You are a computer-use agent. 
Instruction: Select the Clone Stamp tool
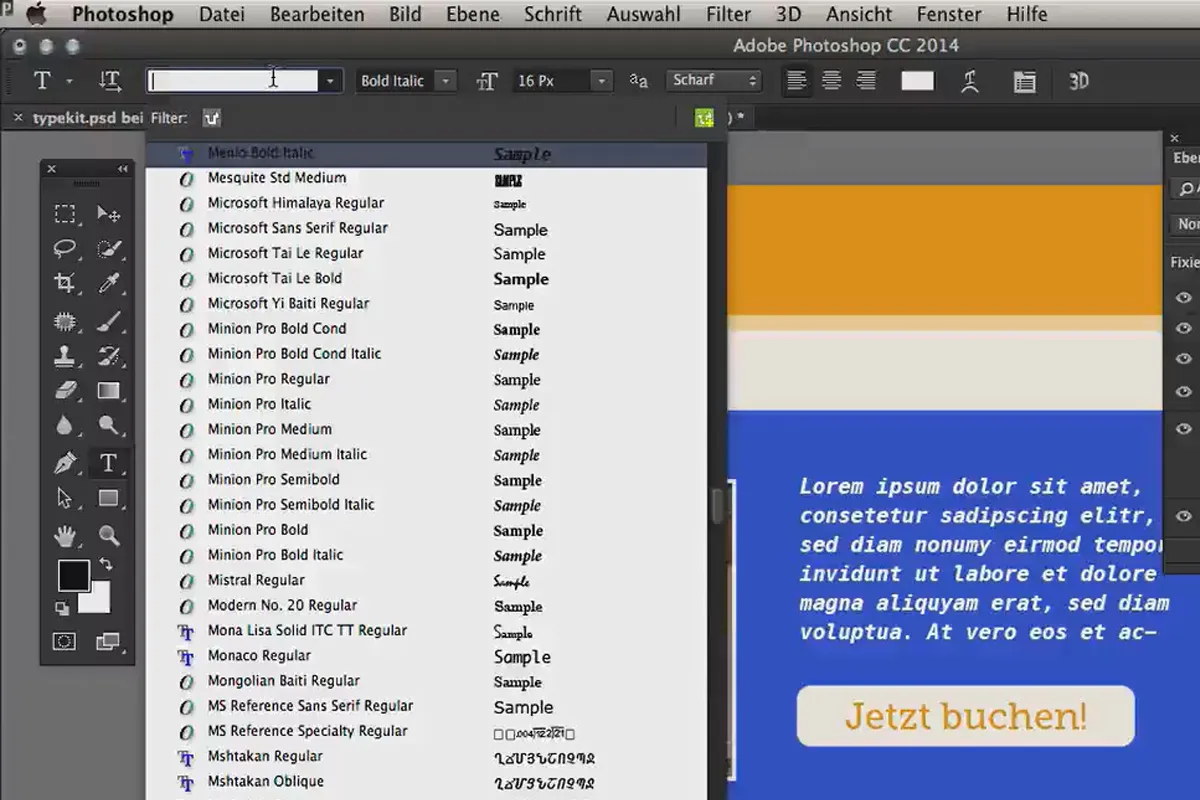click(65, 356)
